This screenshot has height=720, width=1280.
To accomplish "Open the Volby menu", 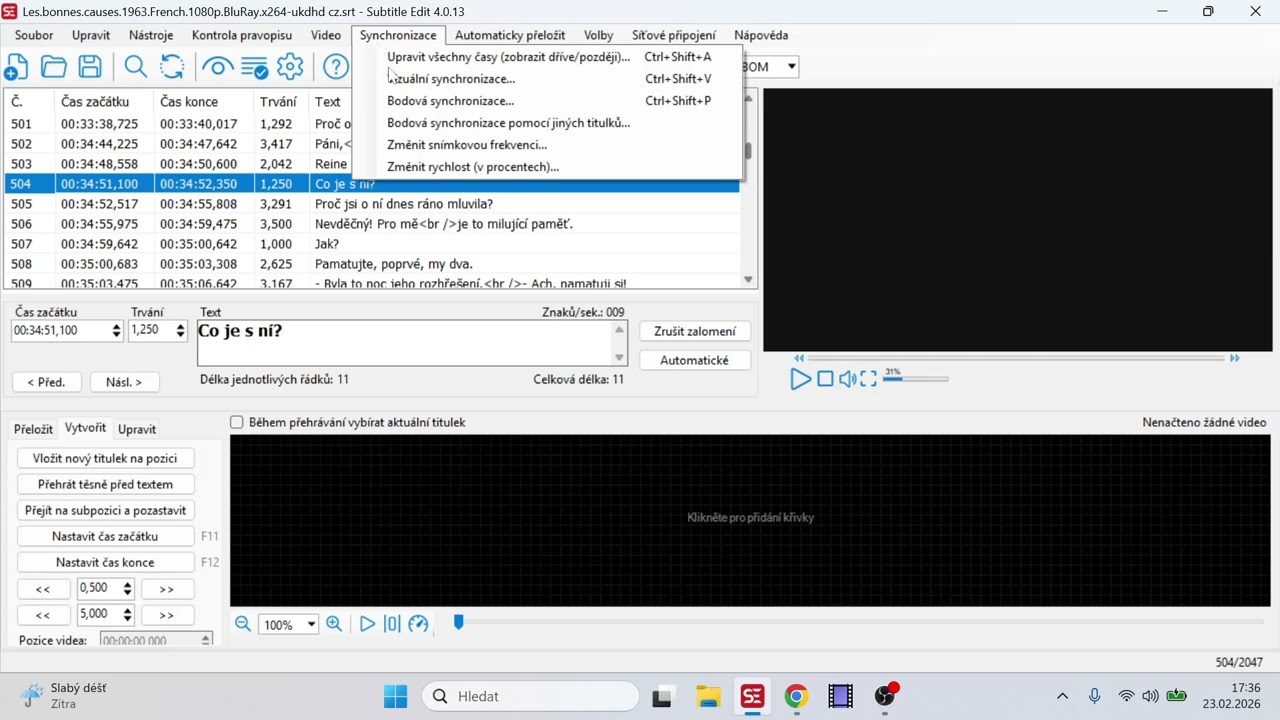I will [598, 35].
